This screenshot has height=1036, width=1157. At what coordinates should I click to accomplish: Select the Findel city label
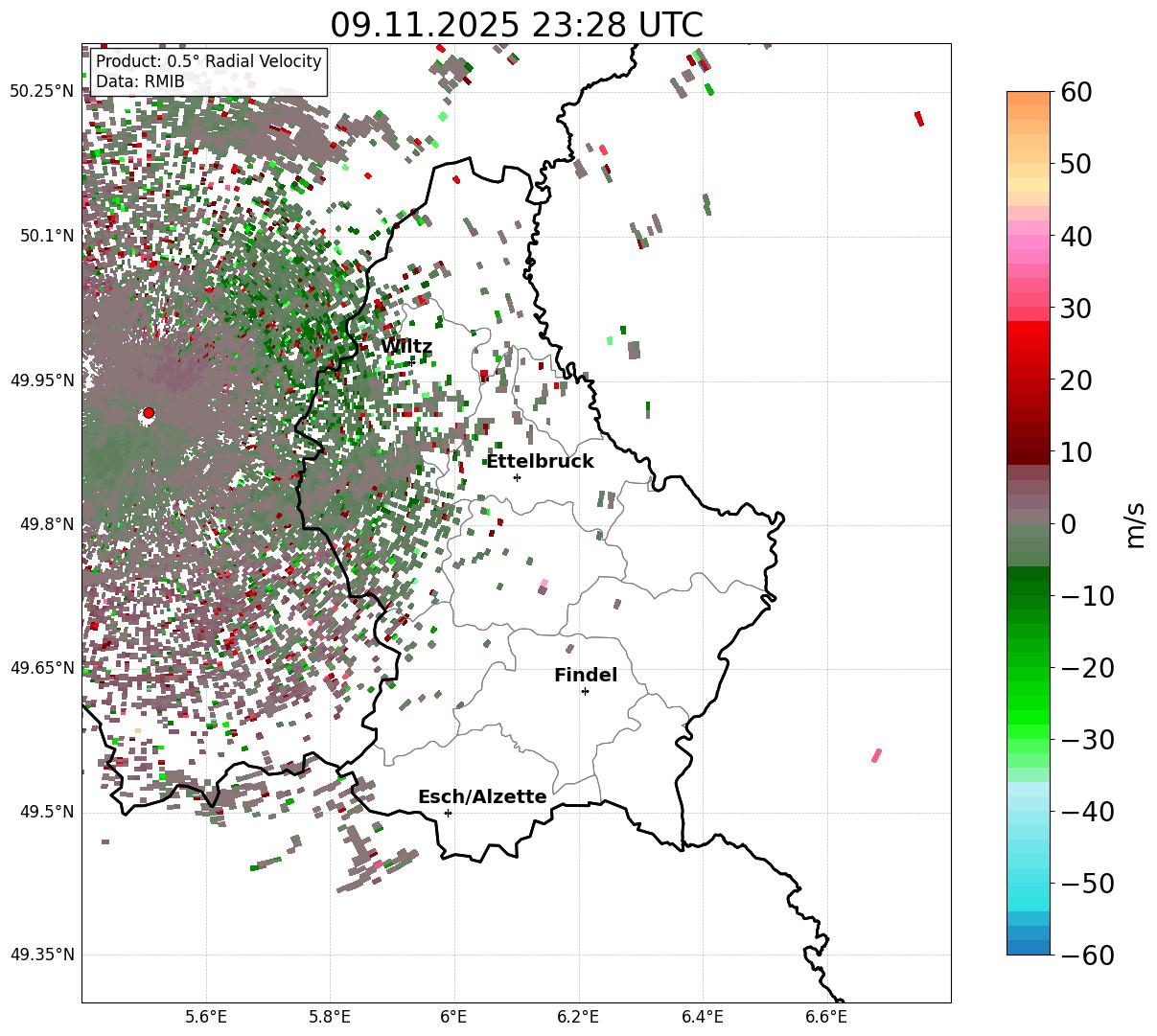[586, 675]
